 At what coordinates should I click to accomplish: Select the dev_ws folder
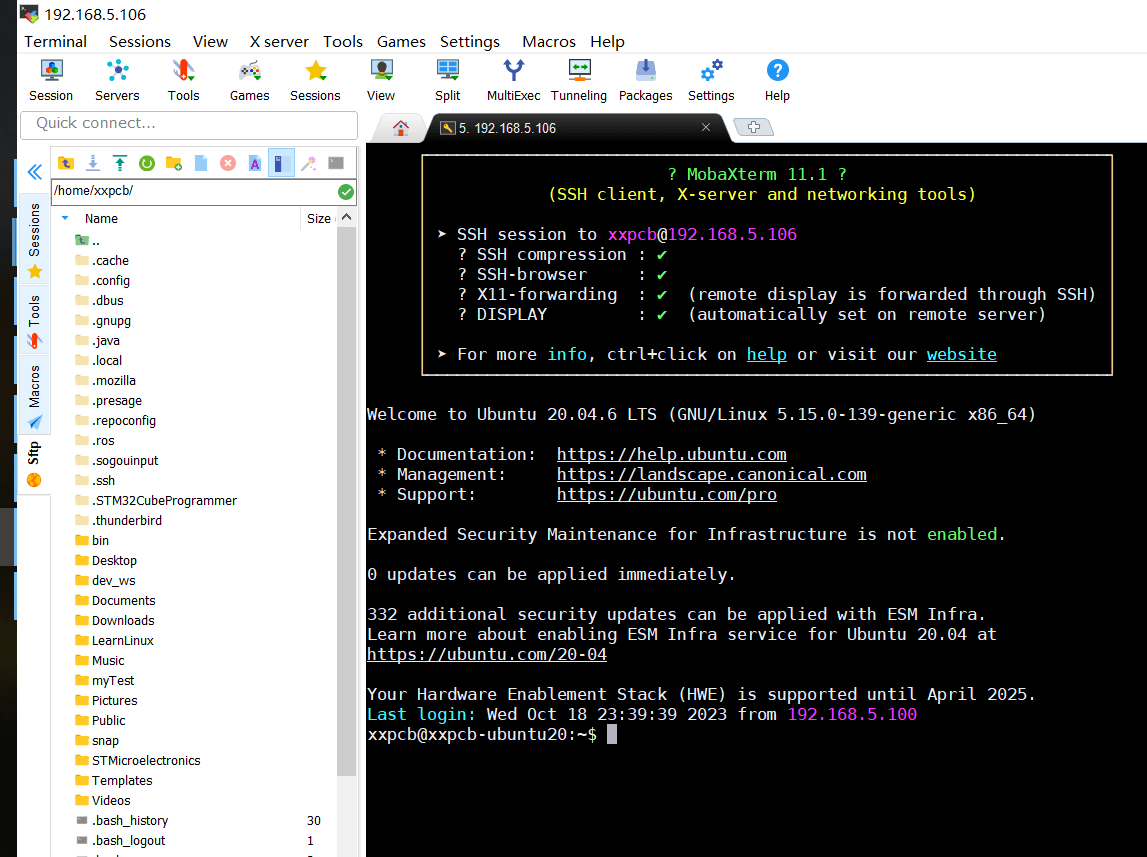point(105,581)
